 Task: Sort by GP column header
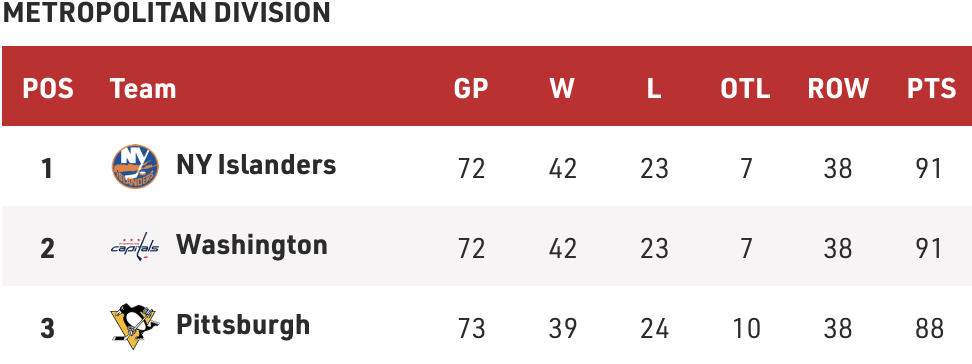click(x=471, y=89)
